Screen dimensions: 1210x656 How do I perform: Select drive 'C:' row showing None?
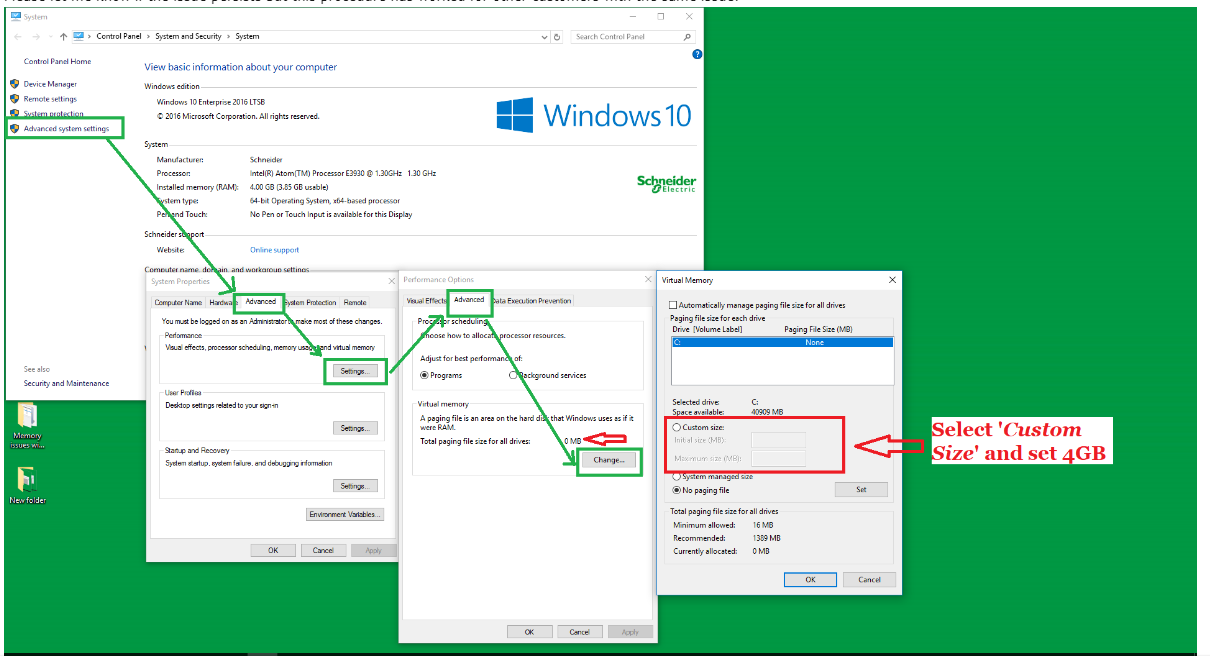pos(782,342)
